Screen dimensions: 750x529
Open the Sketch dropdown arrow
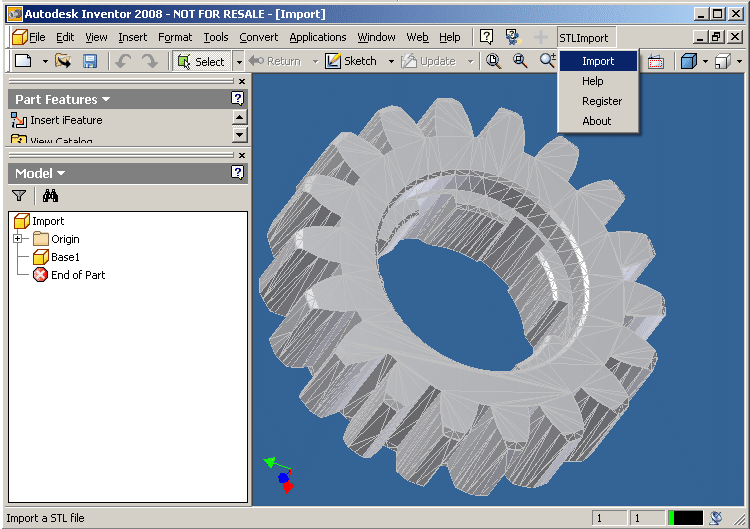point(391,61)
